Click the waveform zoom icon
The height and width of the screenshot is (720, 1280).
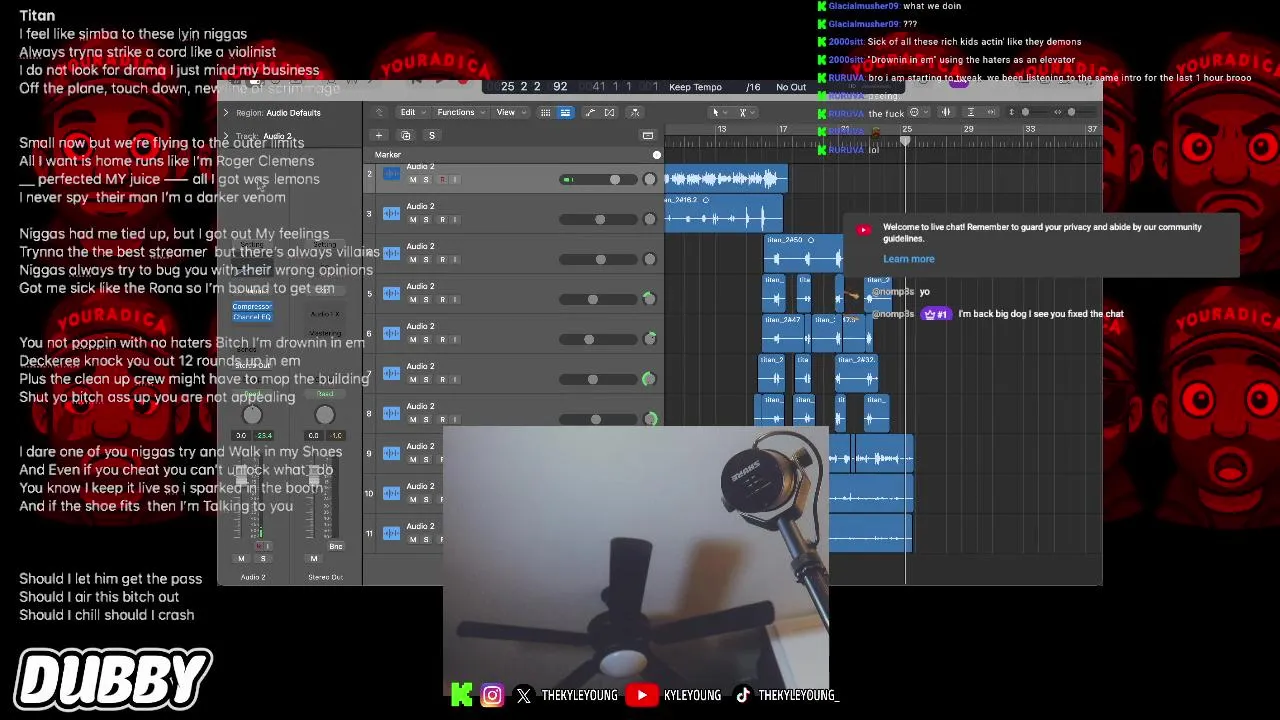click(x=946, y=112)
